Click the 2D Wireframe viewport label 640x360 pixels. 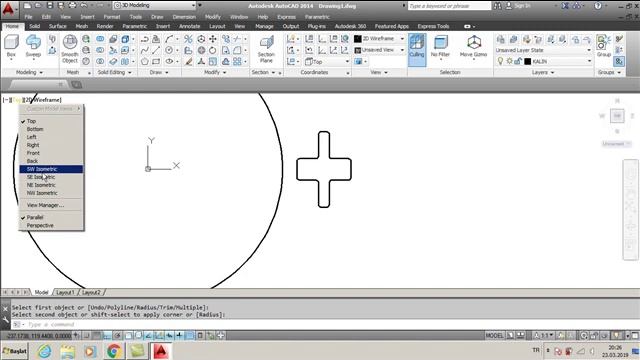pos(43,100)
